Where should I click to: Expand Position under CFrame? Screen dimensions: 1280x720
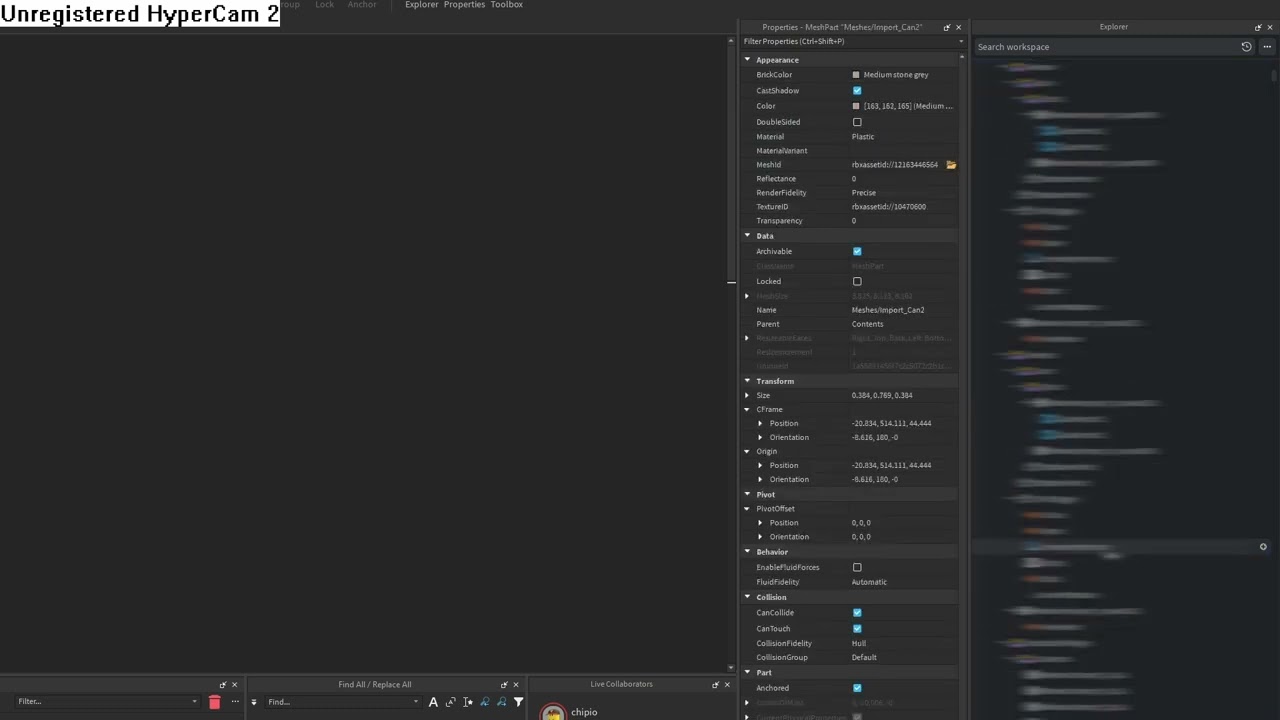click(x=760, y=423)
